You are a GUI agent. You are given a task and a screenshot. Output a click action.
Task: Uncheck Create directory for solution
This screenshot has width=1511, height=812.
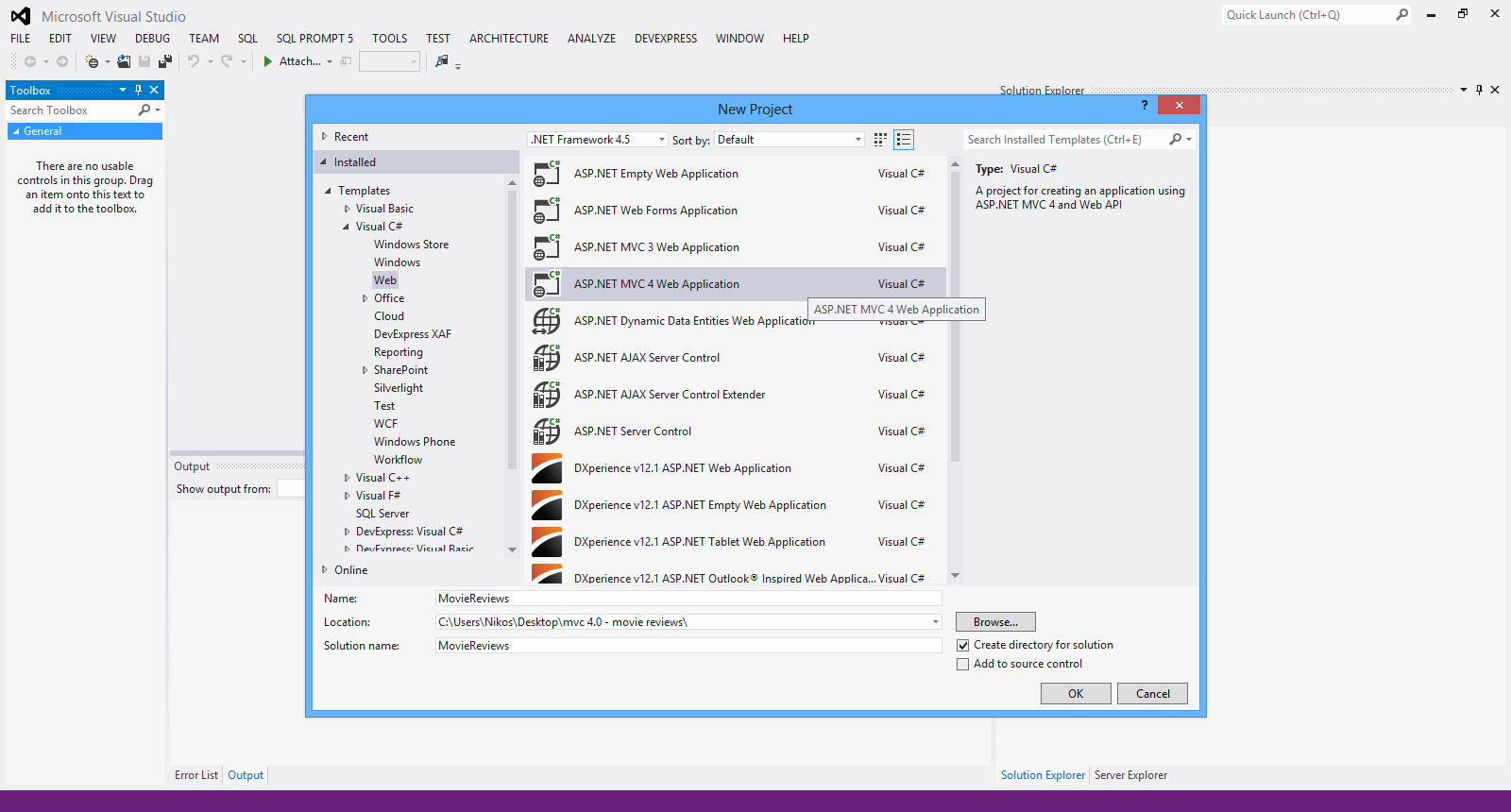tap(963, 646)
